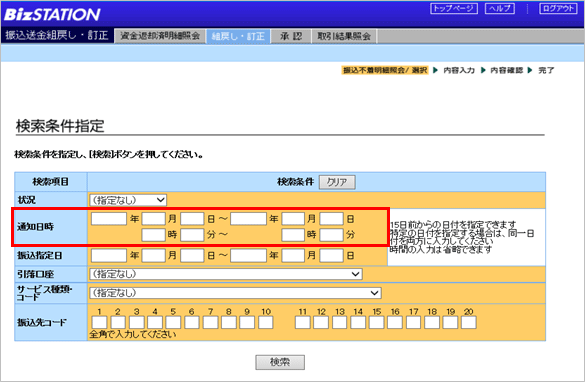The width and height of the screenshot is (585, 382).
Task: Focus 通知日時 start minute field
Action: click(192, 235)
